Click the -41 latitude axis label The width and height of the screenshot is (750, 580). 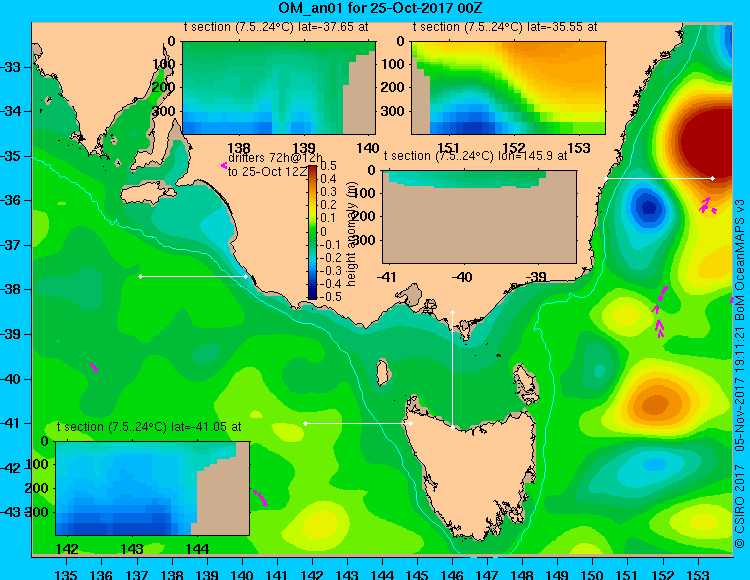[x=12, y=424]
